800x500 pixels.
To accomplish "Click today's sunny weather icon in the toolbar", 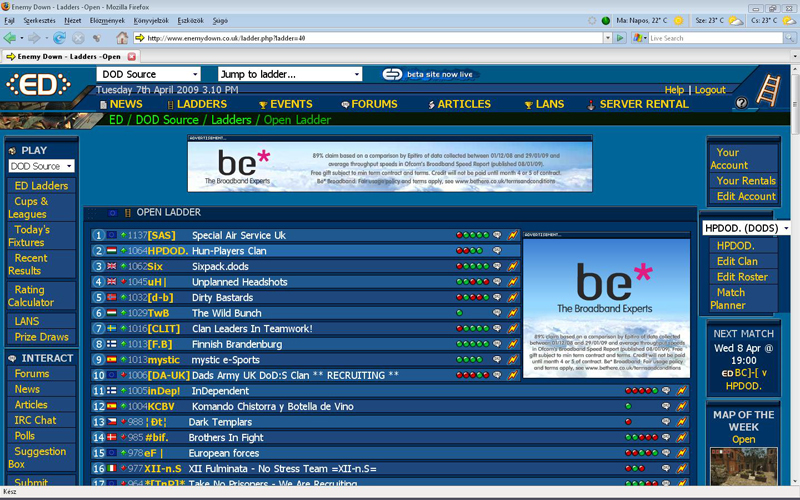I will coord(679,21).
